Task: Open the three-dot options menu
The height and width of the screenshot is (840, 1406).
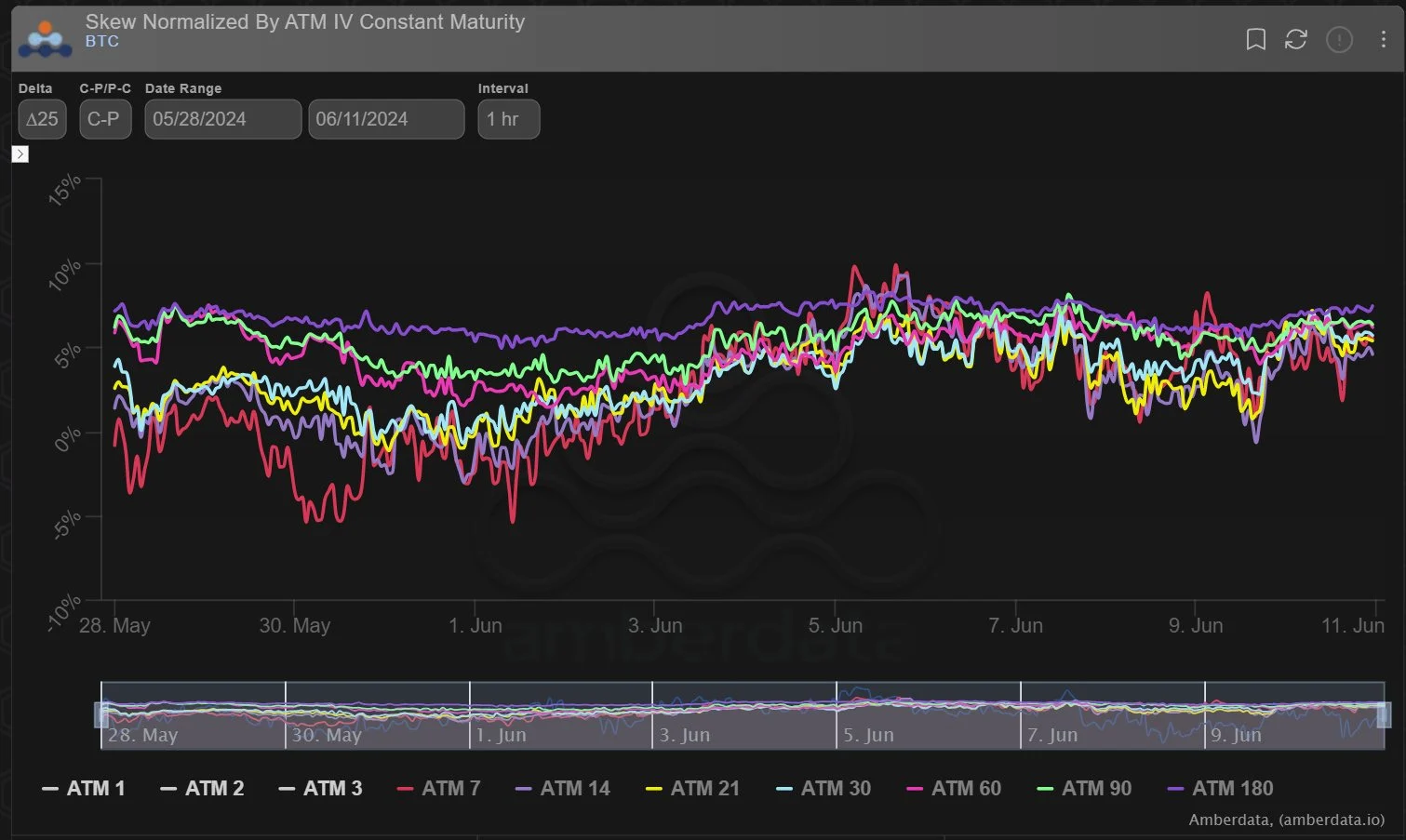Action: coord(1384,39)
